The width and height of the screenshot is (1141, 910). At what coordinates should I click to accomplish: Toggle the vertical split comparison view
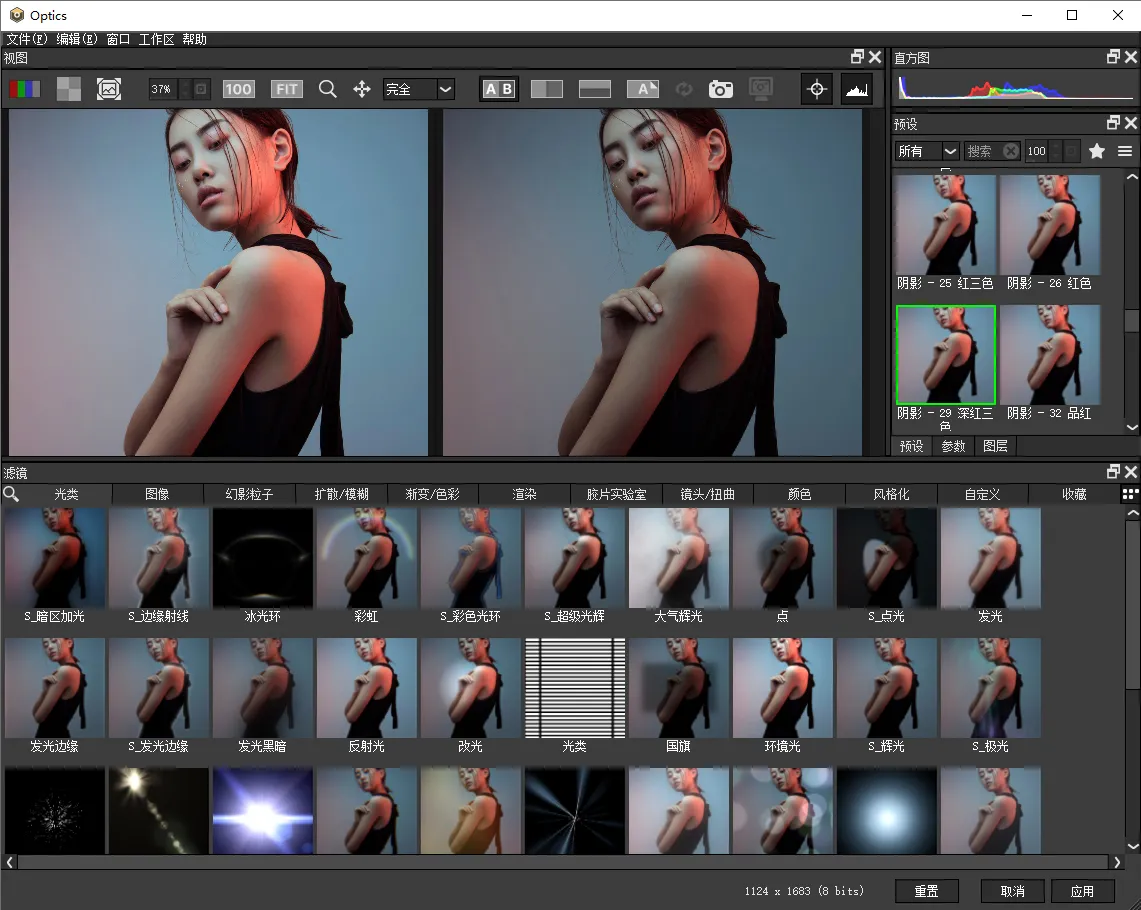click(546, 89)
